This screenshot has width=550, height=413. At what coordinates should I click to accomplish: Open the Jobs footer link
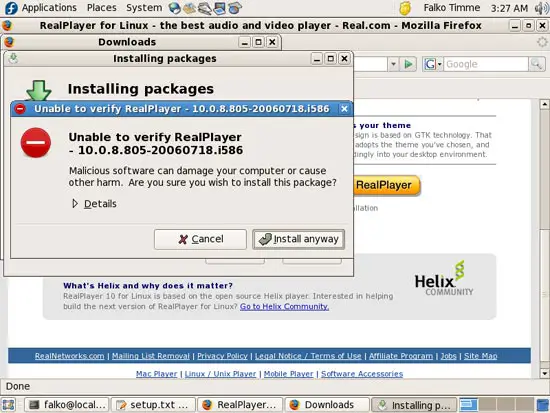click(x=448, y=356)
